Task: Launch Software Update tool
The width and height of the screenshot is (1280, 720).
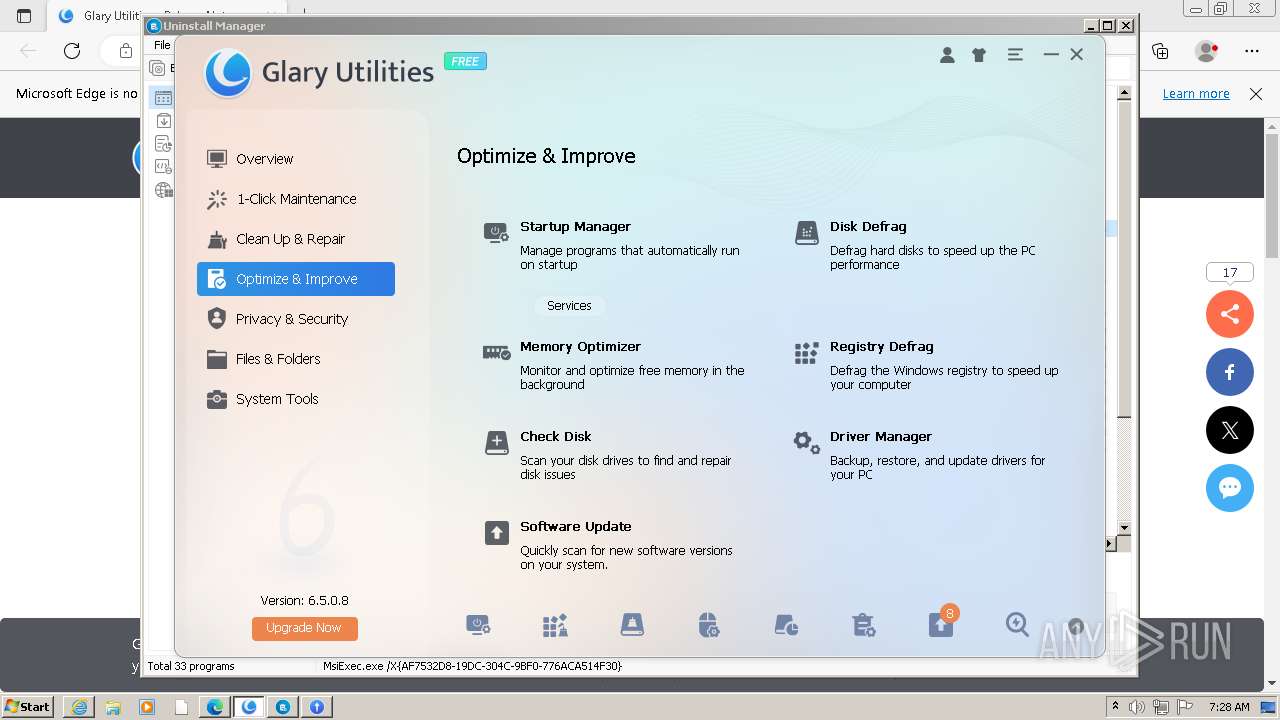Action: [576, 527]
